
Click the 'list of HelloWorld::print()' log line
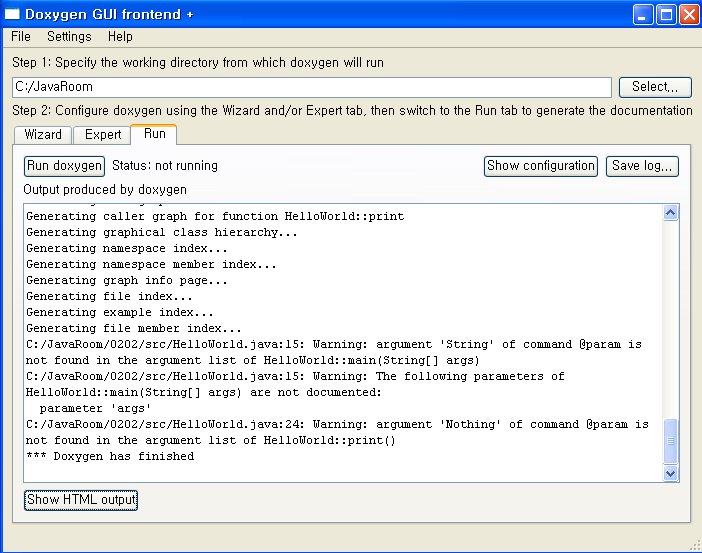tap(210, 441)
